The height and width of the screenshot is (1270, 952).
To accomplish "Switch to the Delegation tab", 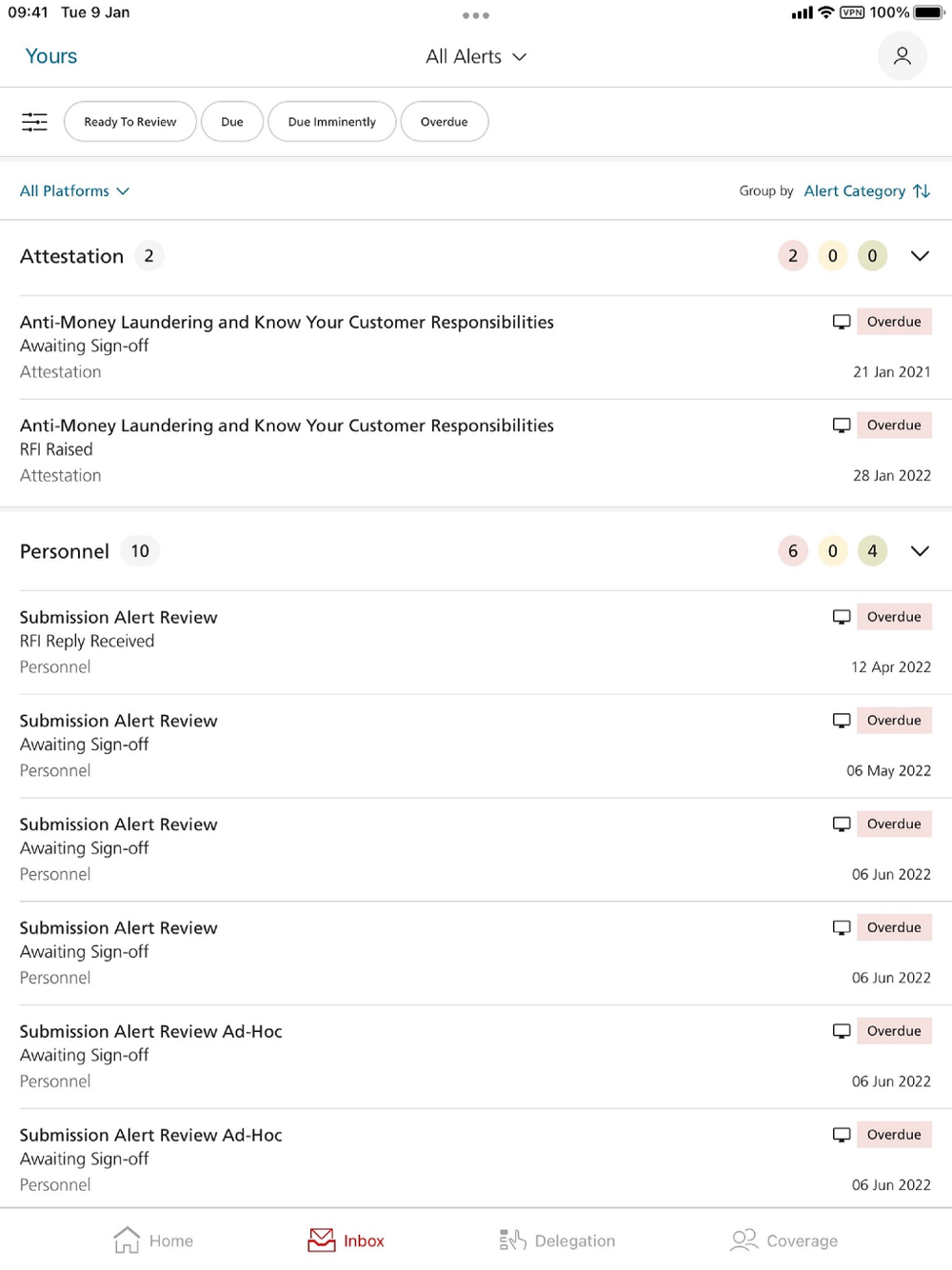I will tap(557, 1240).
